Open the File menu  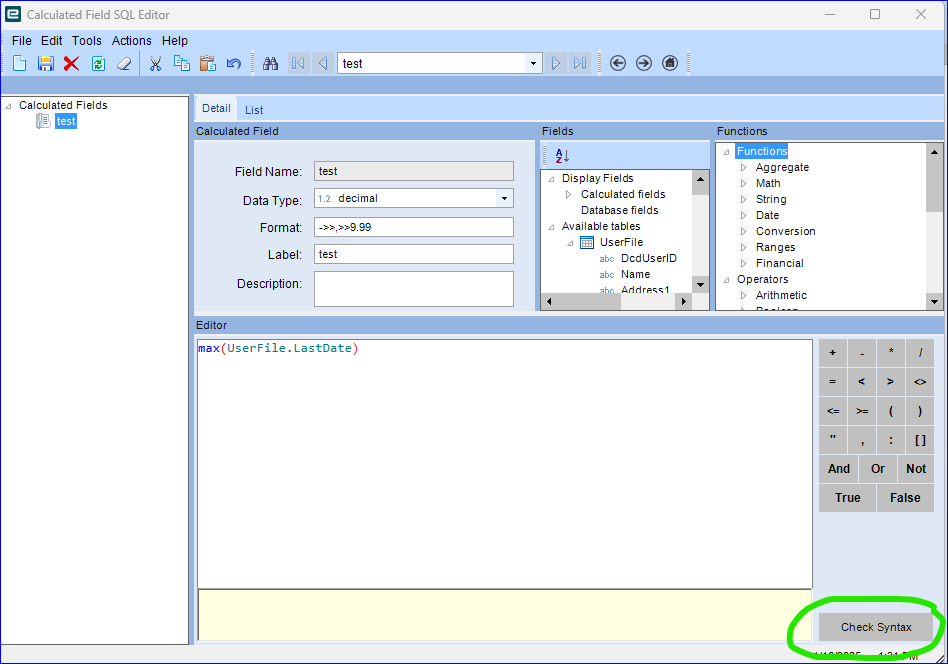coord(22,41)
